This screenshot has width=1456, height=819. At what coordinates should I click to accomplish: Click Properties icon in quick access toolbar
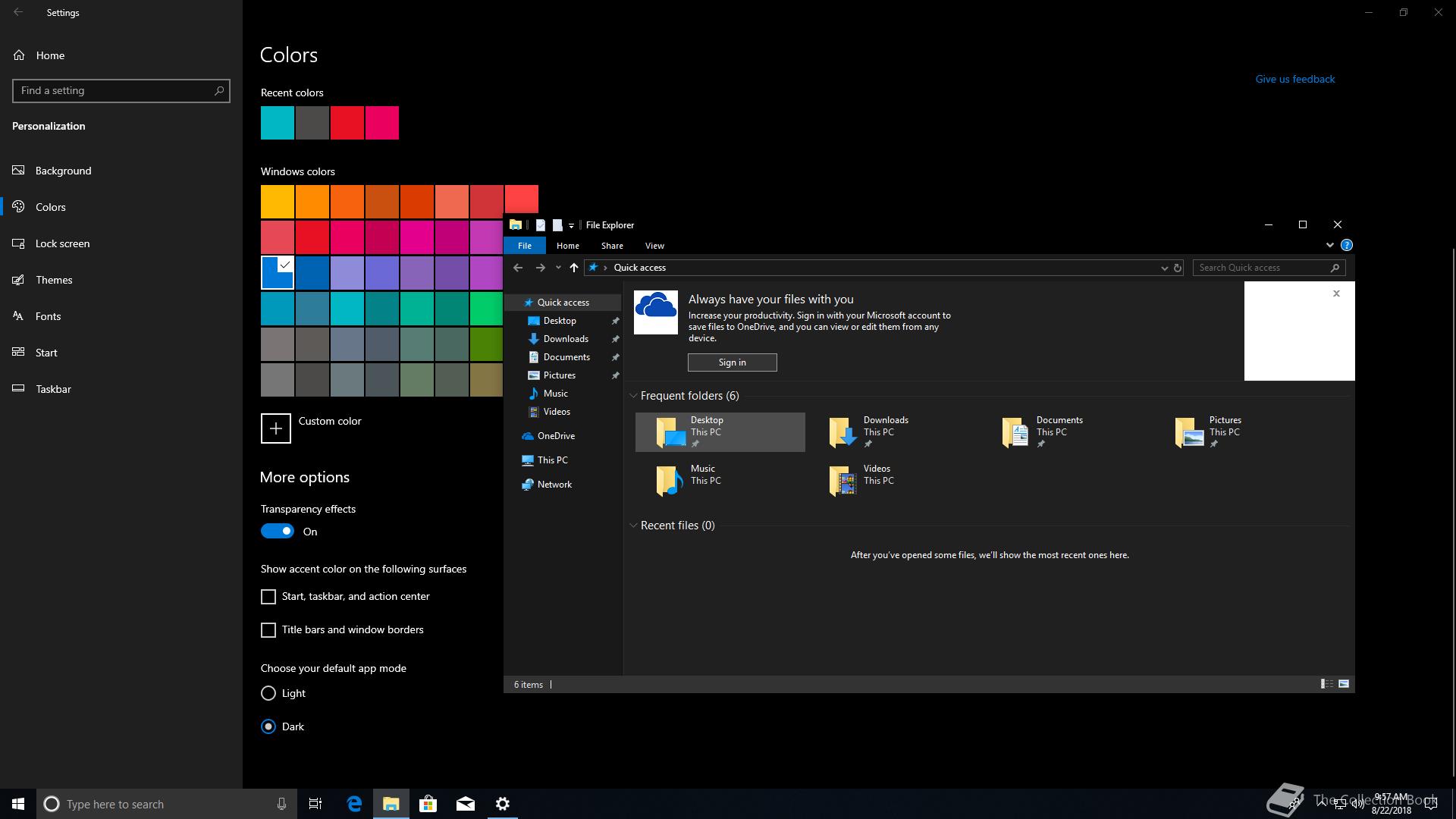coord(540,225)
